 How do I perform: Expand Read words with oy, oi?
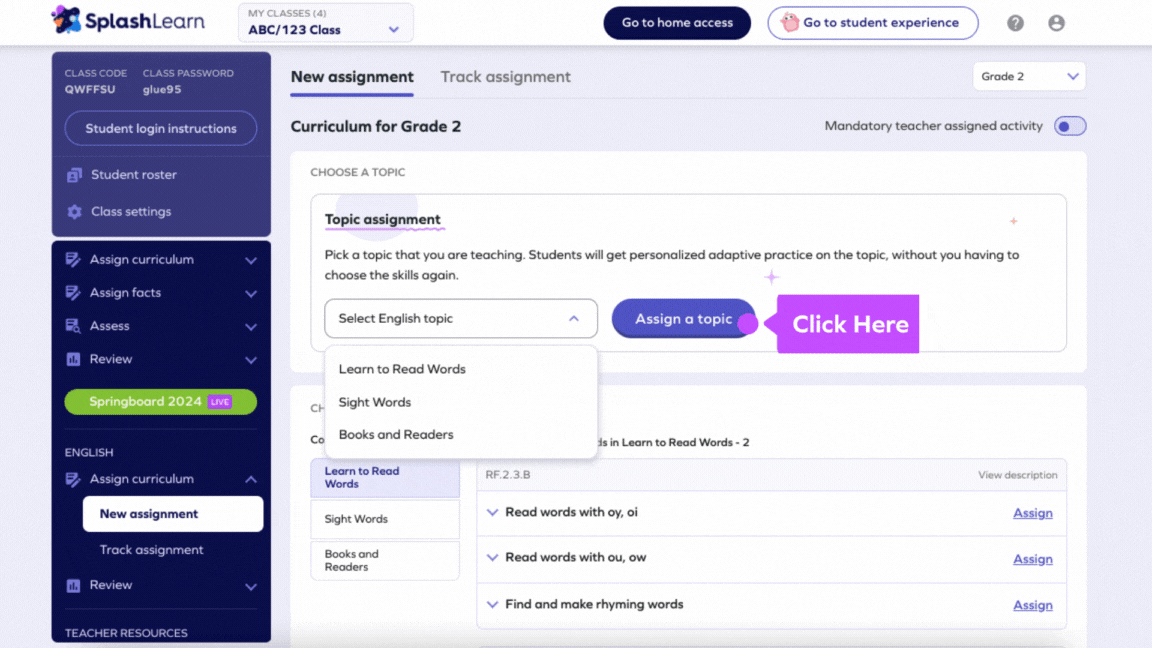(x=493, y=512)
